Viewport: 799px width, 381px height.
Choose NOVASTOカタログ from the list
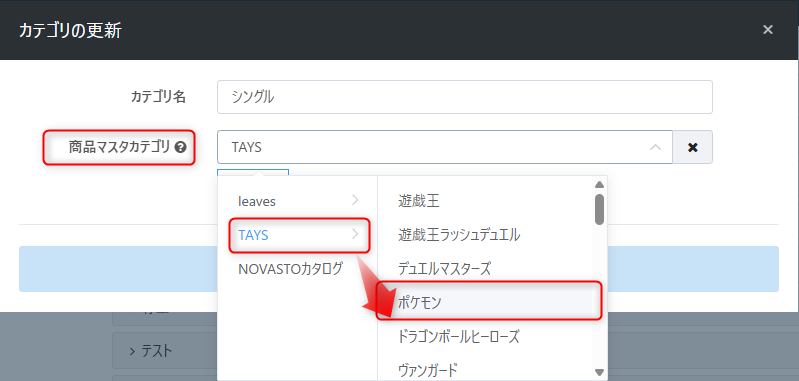290,269
